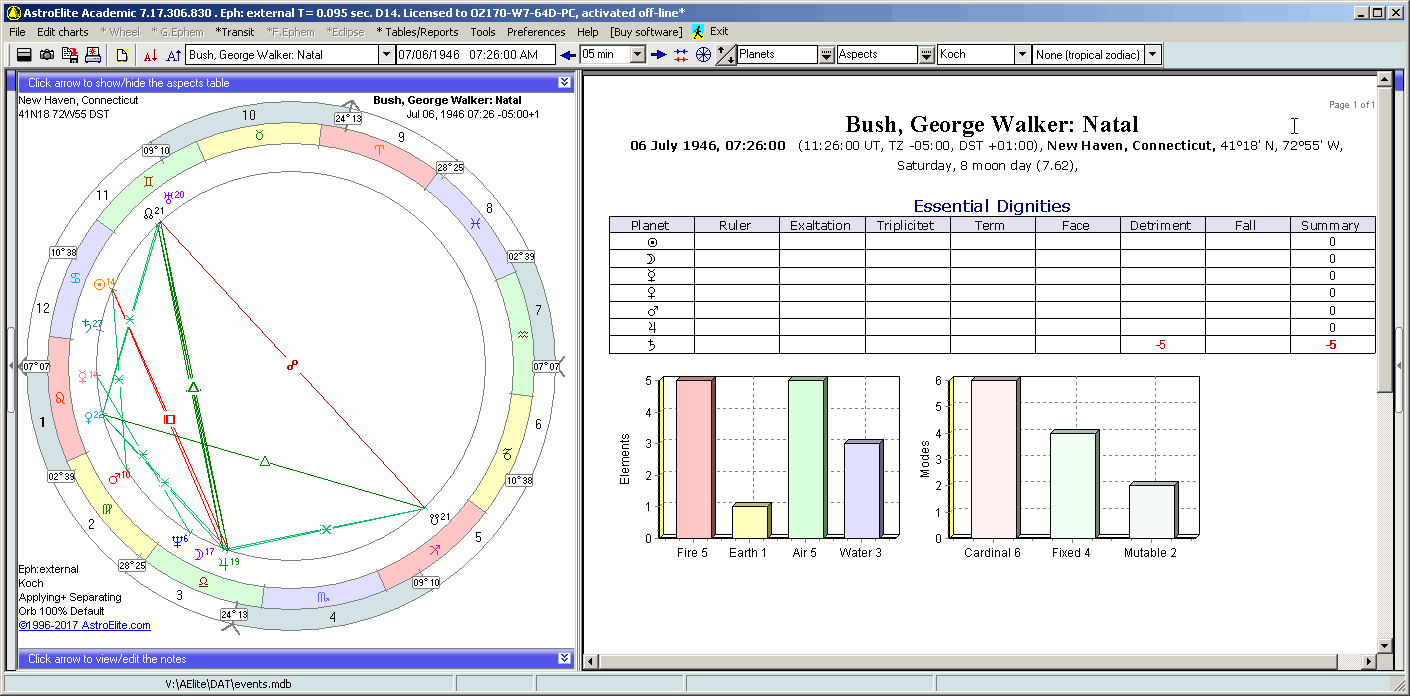Click the Mars glyph in the chart wheel
Image resolution: width=1410 pixels, height=696 pixels.
tap(114, 479)
